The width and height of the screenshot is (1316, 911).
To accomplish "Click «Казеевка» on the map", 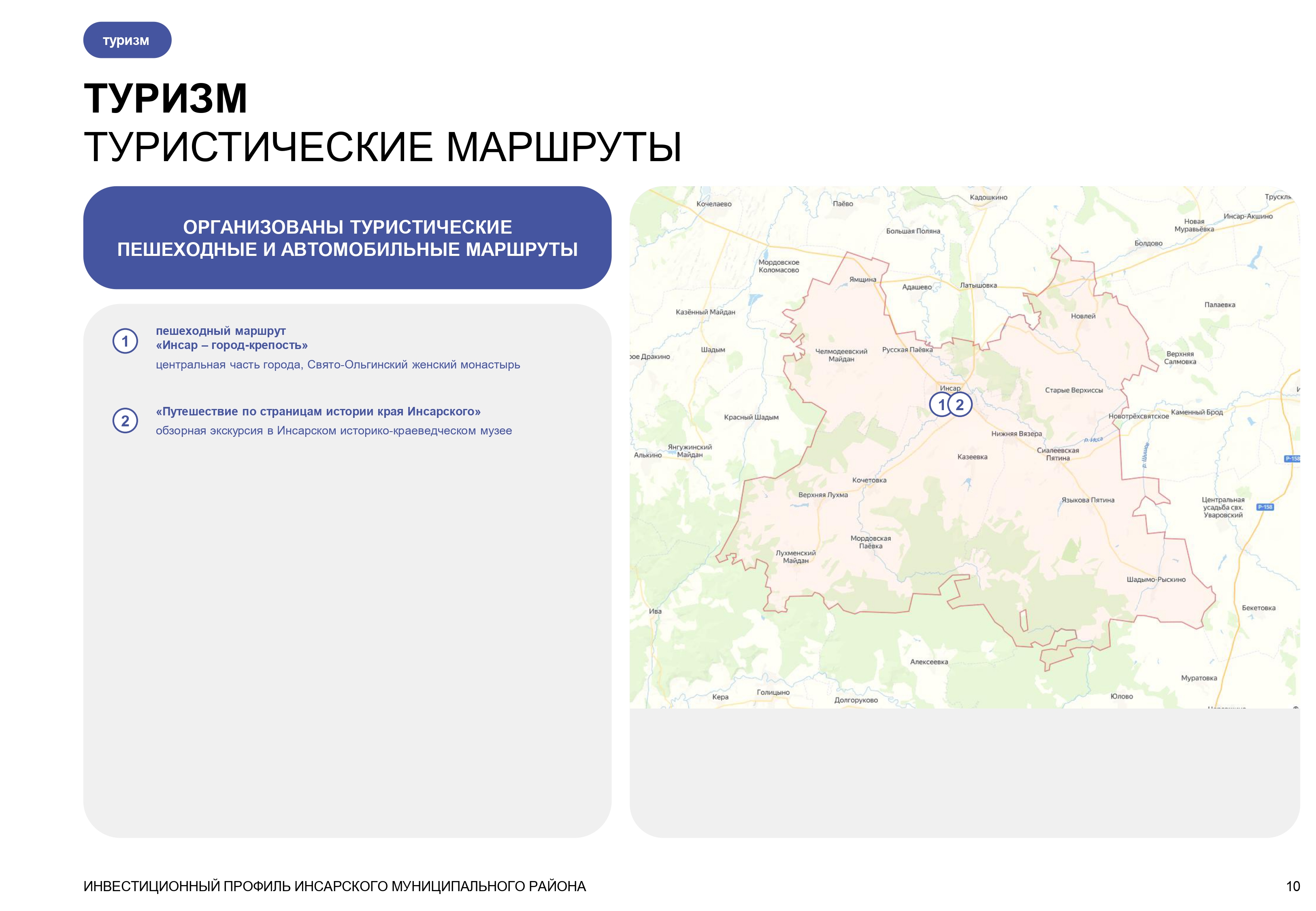I will click(x=973, y=457).
